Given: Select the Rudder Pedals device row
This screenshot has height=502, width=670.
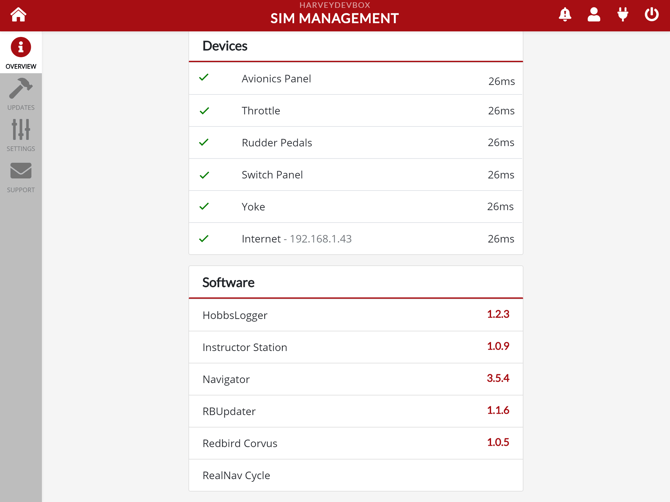Looking at the screenshot, I should [x=356, y=143].
